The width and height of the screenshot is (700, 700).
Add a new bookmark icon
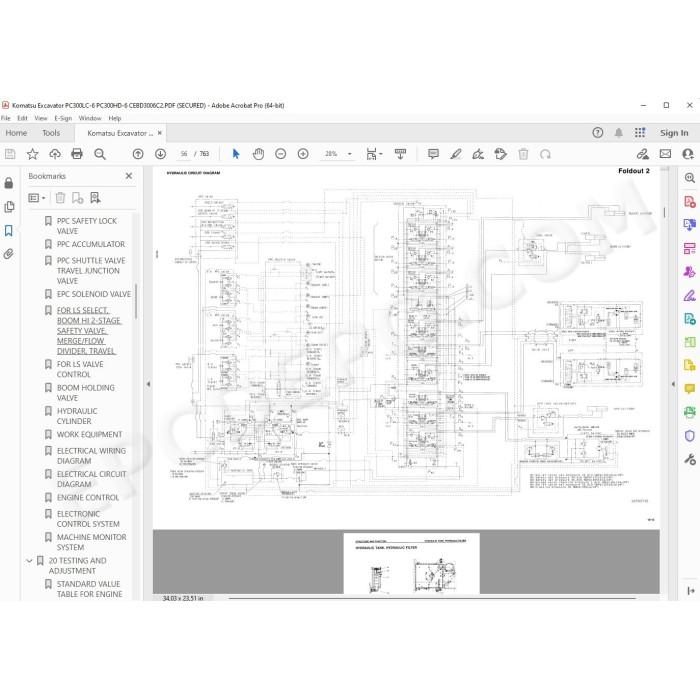pyautogui.click(x=78, y=198)
